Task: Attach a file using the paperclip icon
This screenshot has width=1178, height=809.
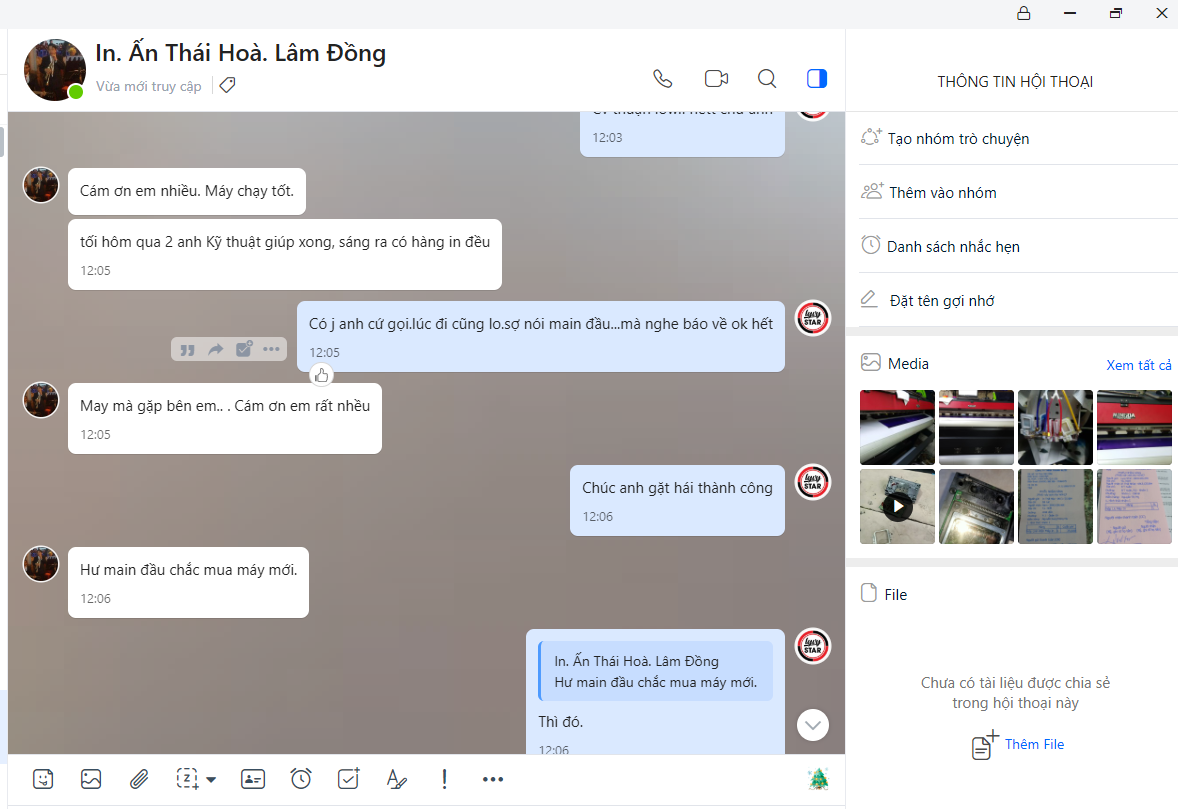Action: [139, 779]
